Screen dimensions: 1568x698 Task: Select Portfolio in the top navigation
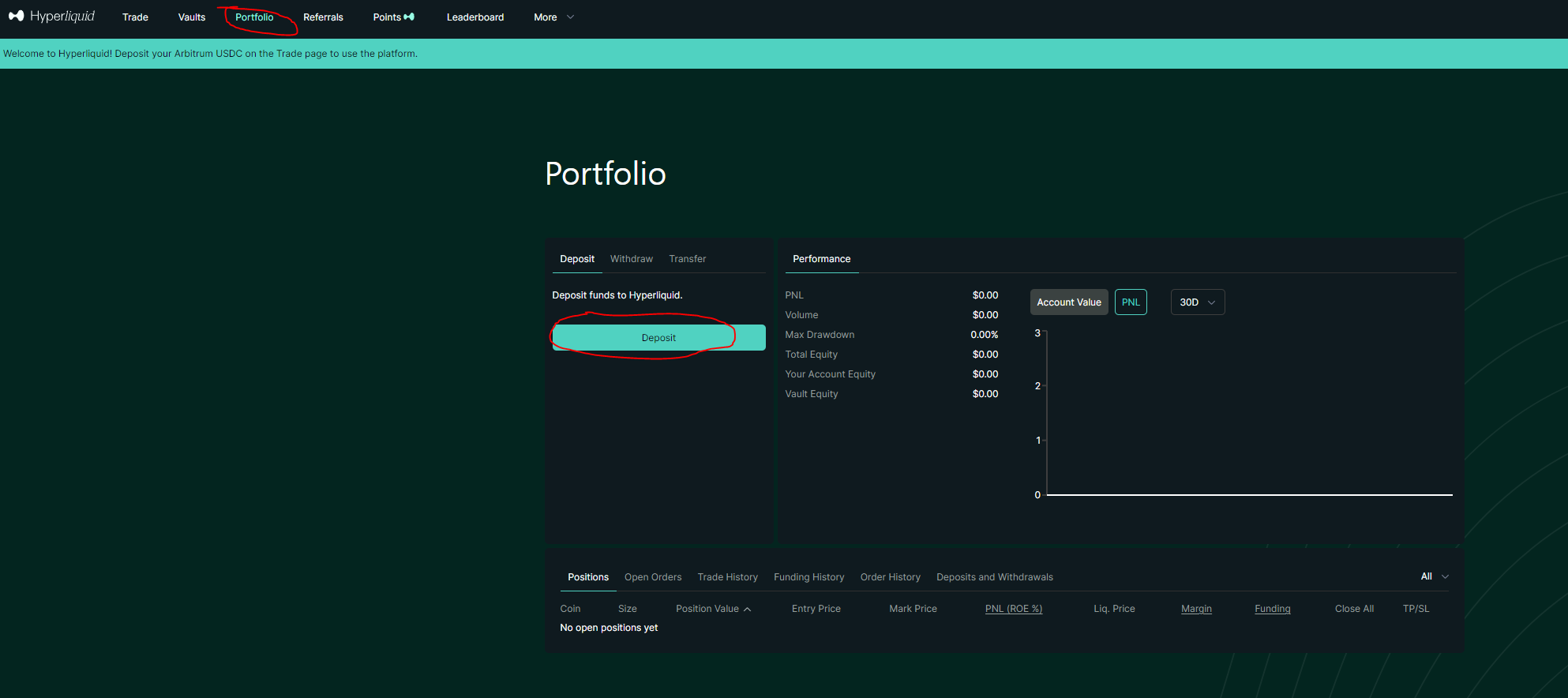[254, 17]
